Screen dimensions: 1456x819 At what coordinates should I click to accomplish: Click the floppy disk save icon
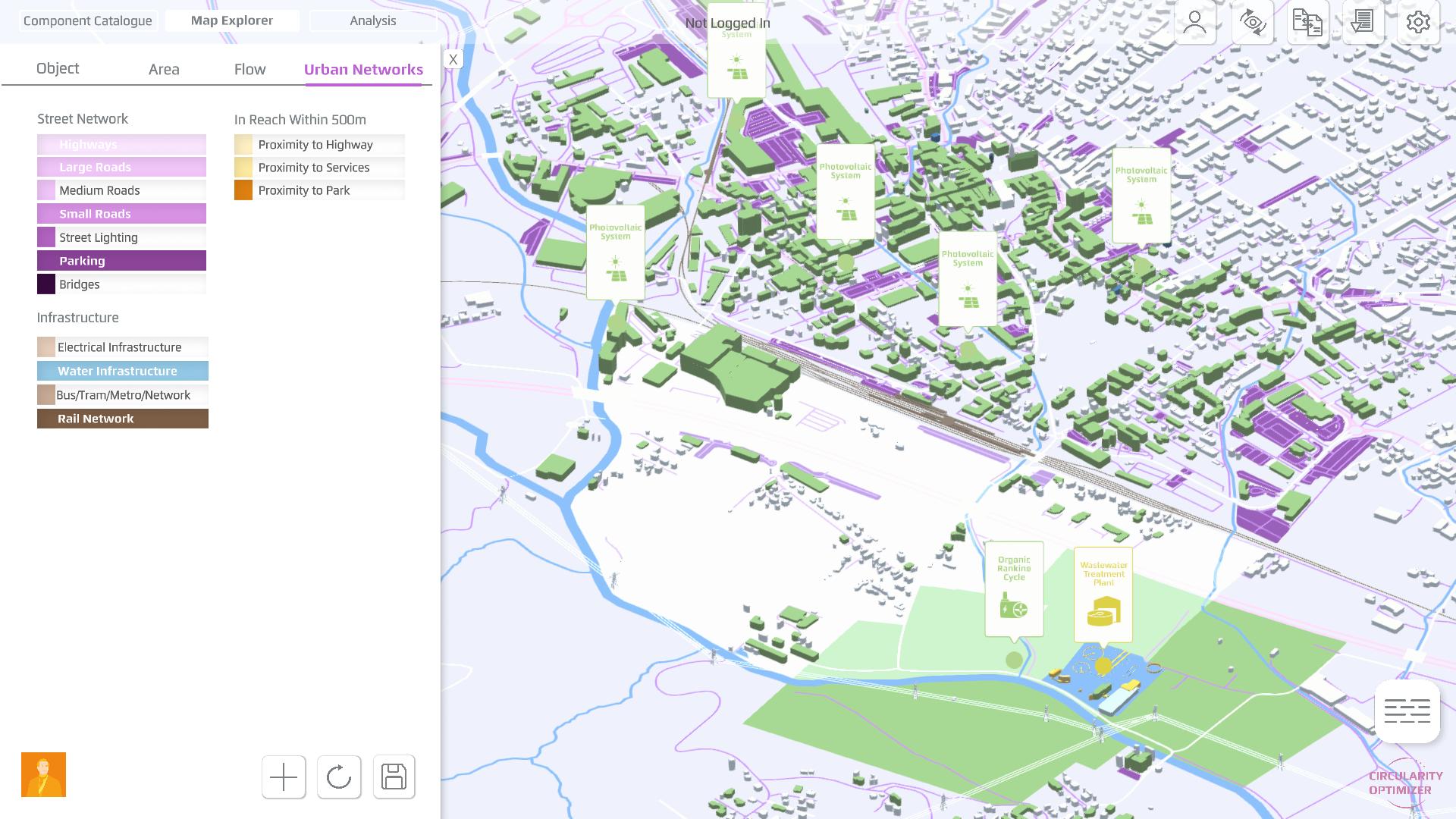[394, 777]
